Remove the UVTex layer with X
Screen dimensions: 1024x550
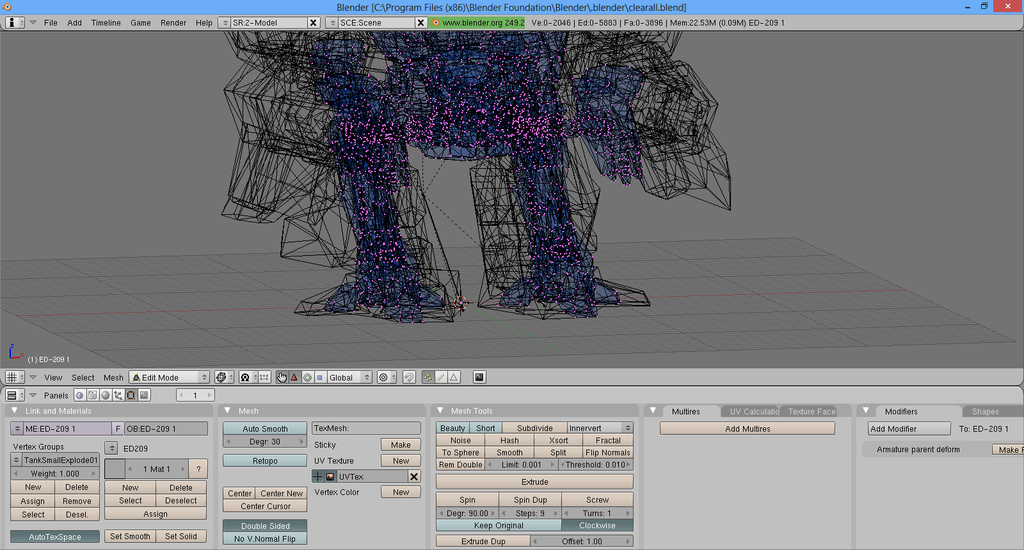click(413, 477)
